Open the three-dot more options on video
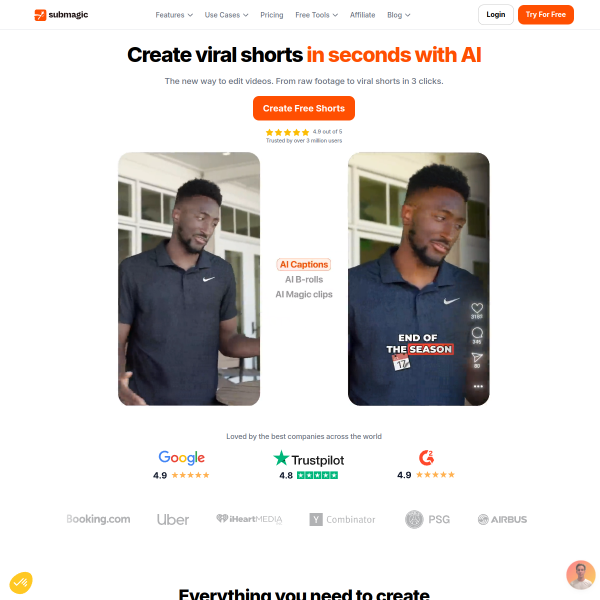Viewport: 600px width, 600px height. click(478, 386)
